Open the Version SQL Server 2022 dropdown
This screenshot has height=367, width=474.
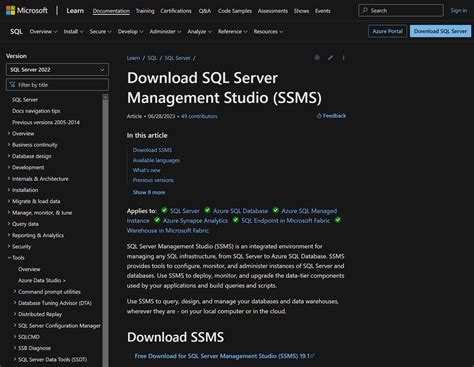(x=57, y=70)
